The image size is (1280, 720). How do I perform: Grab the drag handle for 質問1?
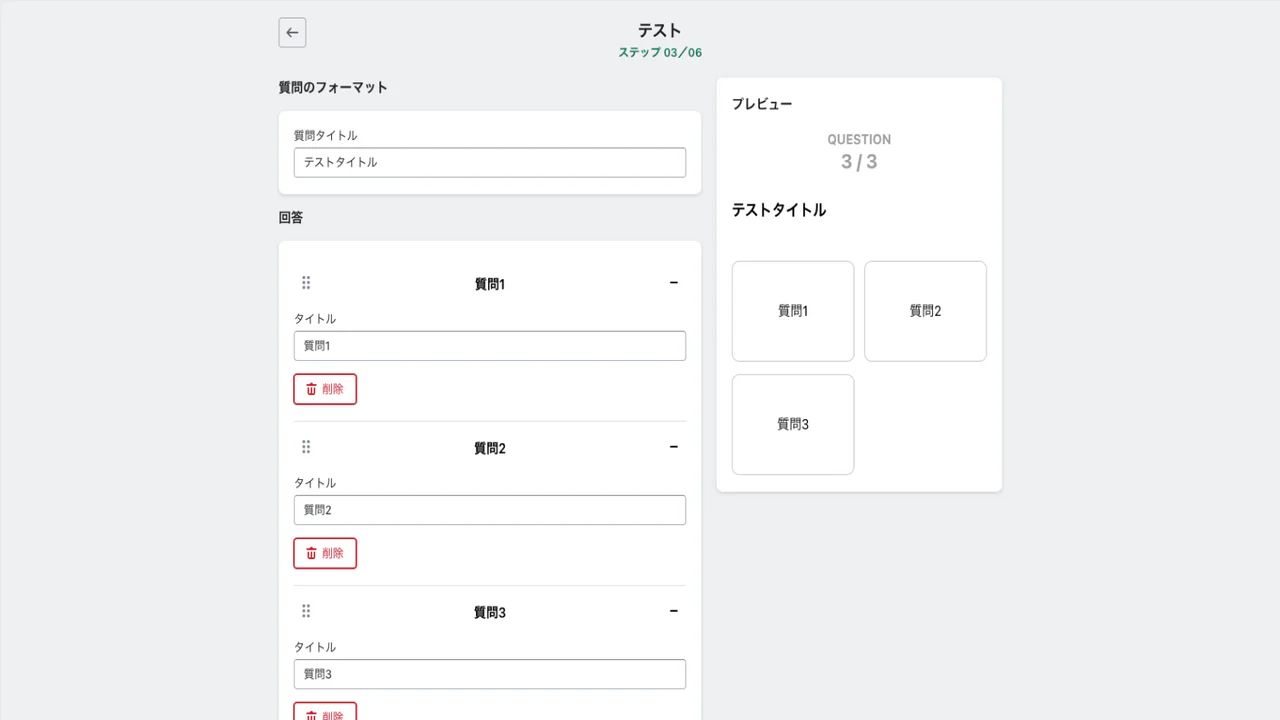(306, 283)
